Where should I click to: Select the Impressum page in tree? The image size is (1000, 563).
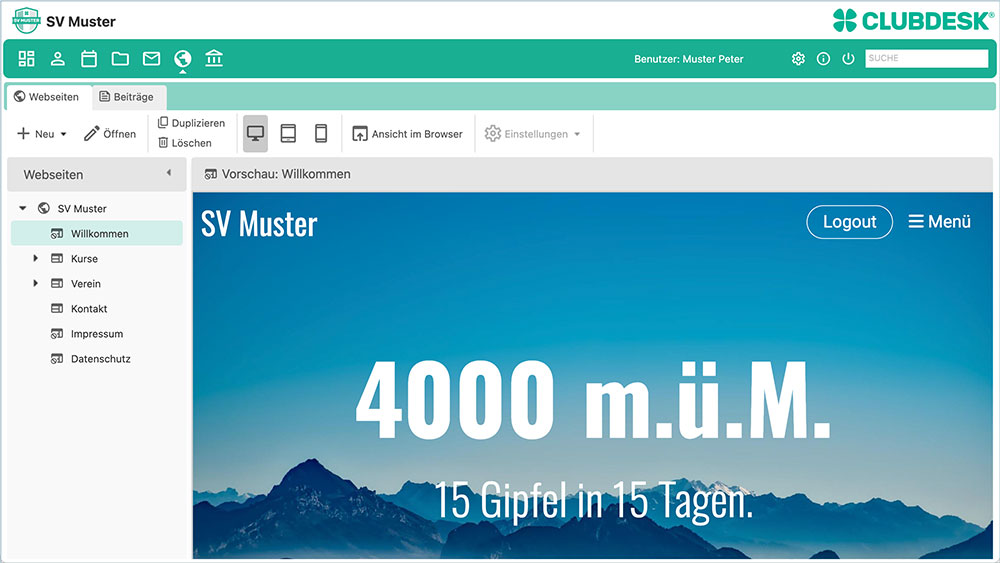click(x=97, y=333)
